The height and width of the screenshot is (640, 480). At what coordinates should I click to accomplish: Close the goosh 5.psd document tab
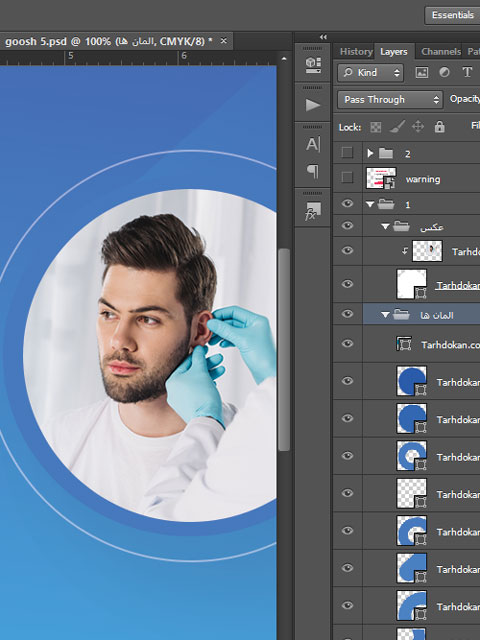tap(223, 41)
